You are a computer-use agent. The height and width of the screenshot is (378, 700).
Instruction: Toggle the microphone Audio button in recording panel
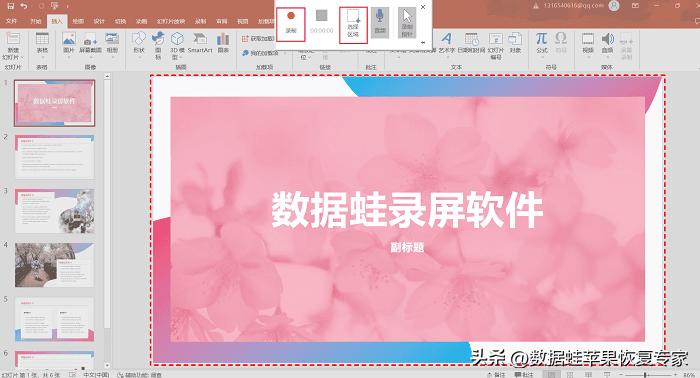379,22
